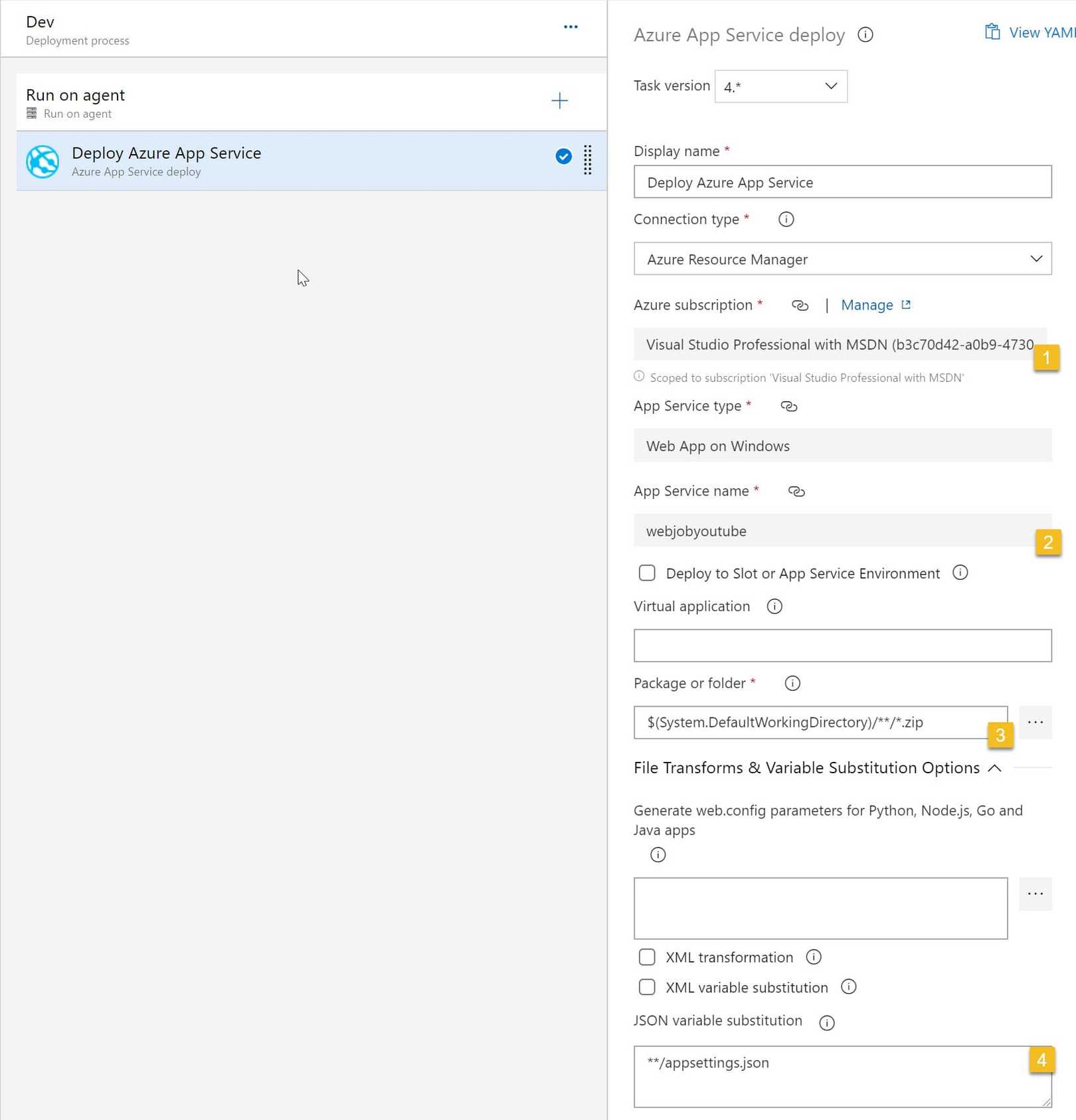Collapse File Transforms & Variable Substitution Options
The height and width of the screenshot is (1120, 1076).
pos(994,768)
